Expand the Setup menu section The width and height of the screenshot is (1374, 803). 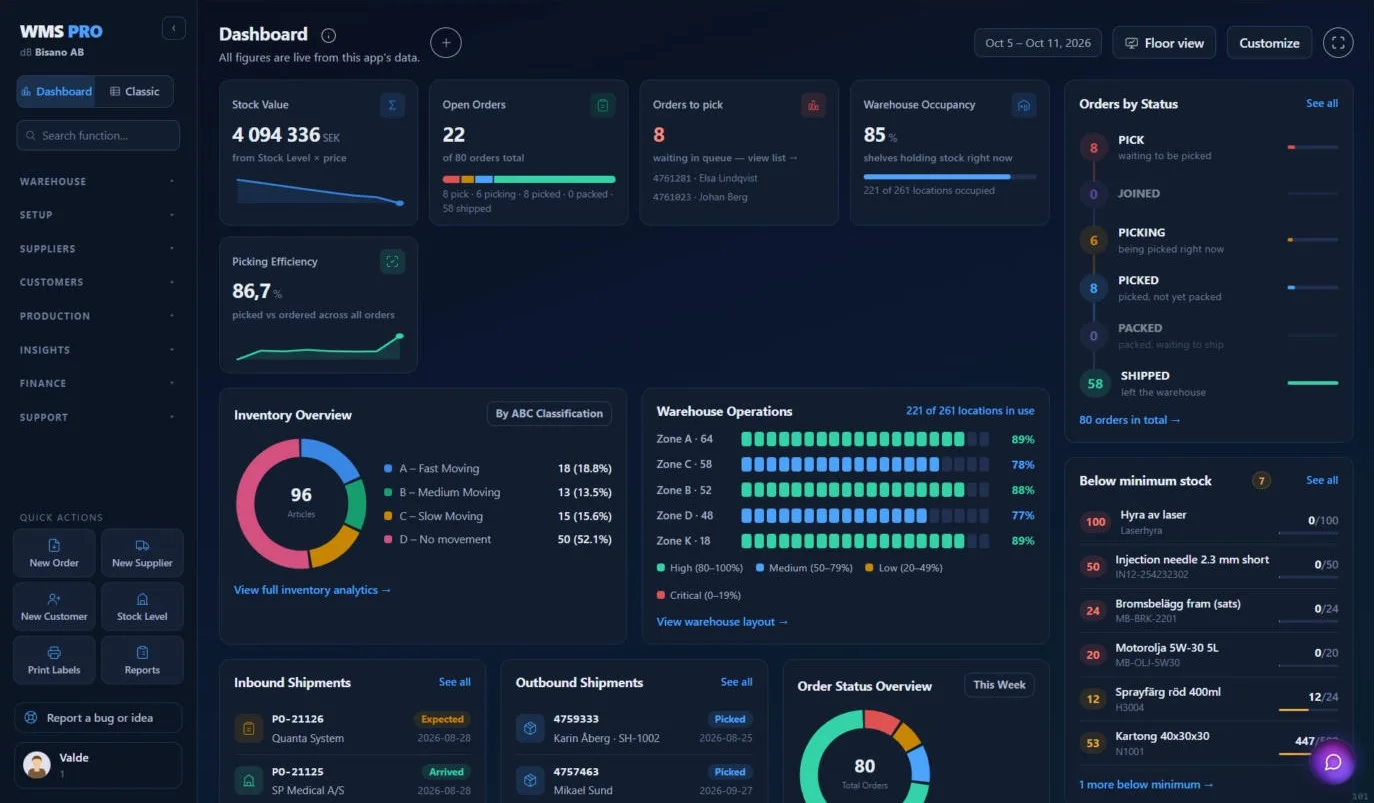[97, 215]
